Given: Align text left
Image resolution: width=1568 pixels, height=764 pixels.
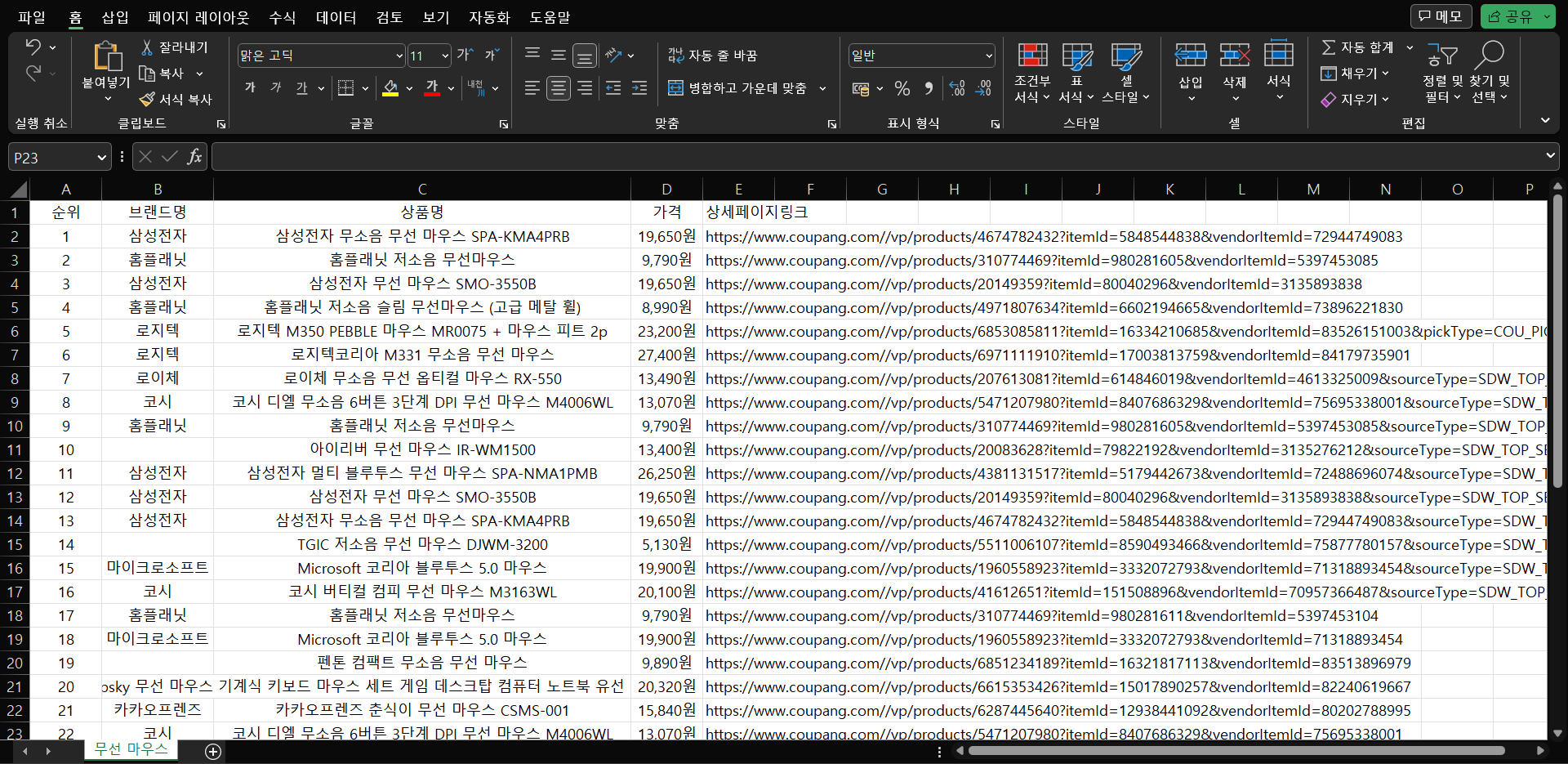Looking at the screenshot, I should pos(532,87).
